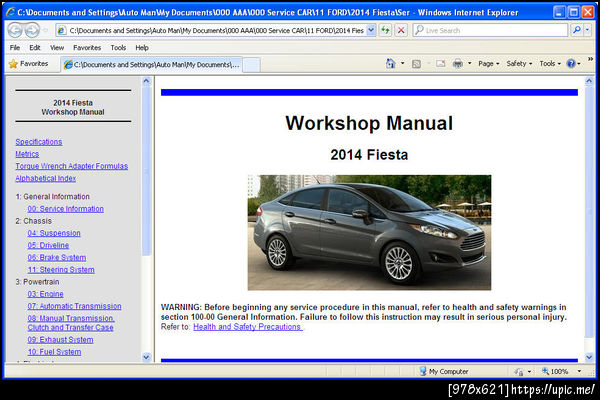Viewport: 600px width, 400px height.
Task: Click the Refresh page icon
Action: point(386,30)
